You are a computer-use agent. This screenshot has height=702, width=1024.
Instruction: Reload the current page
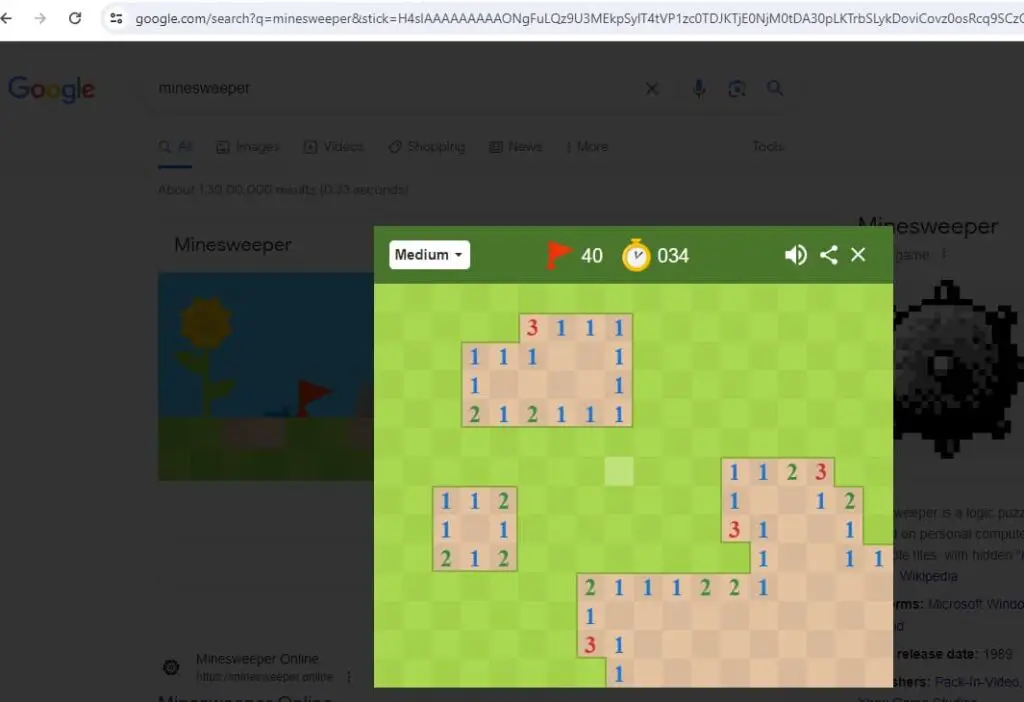[75, 17]
